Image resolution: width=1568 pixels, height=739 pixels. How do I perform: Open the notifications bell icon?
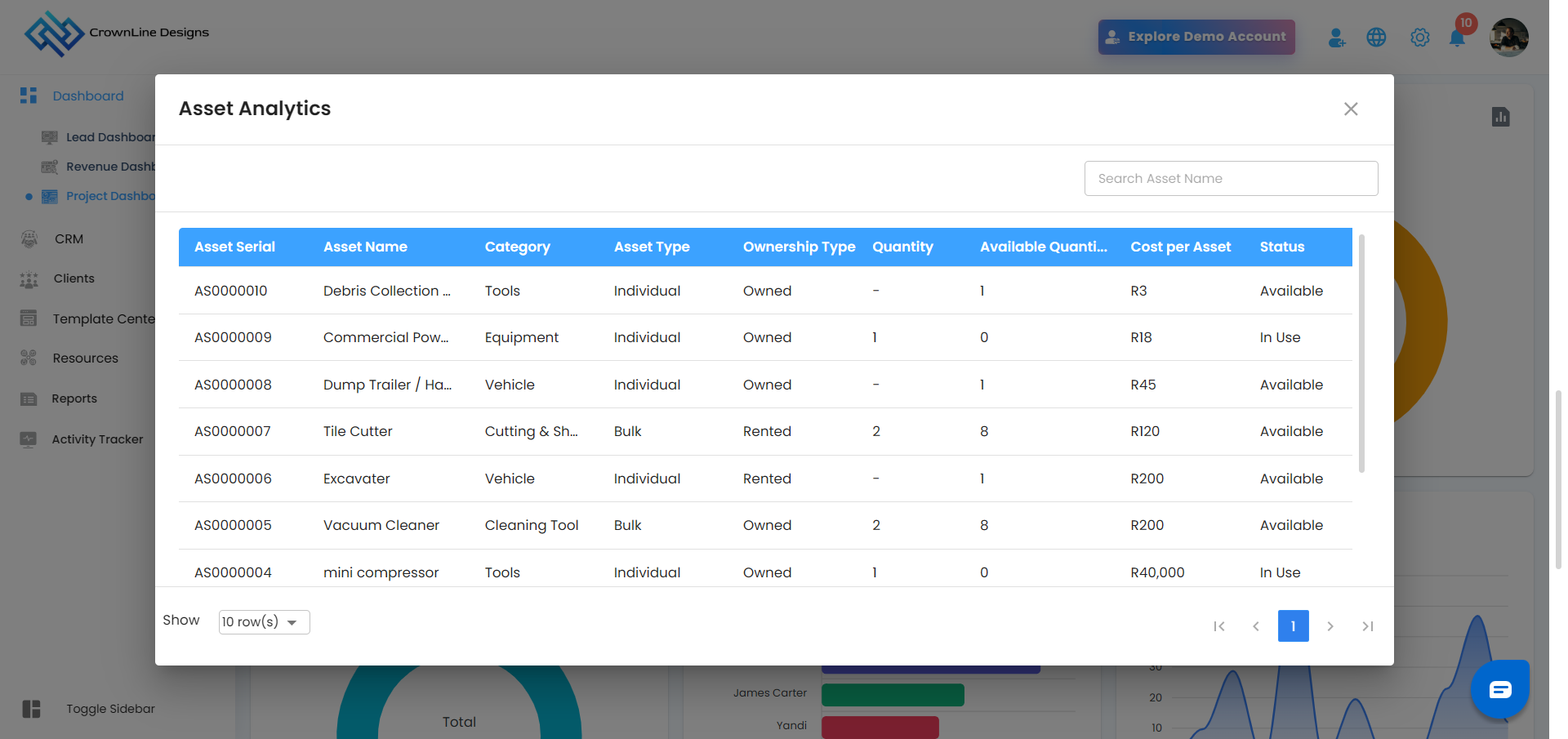[1457, 38]
